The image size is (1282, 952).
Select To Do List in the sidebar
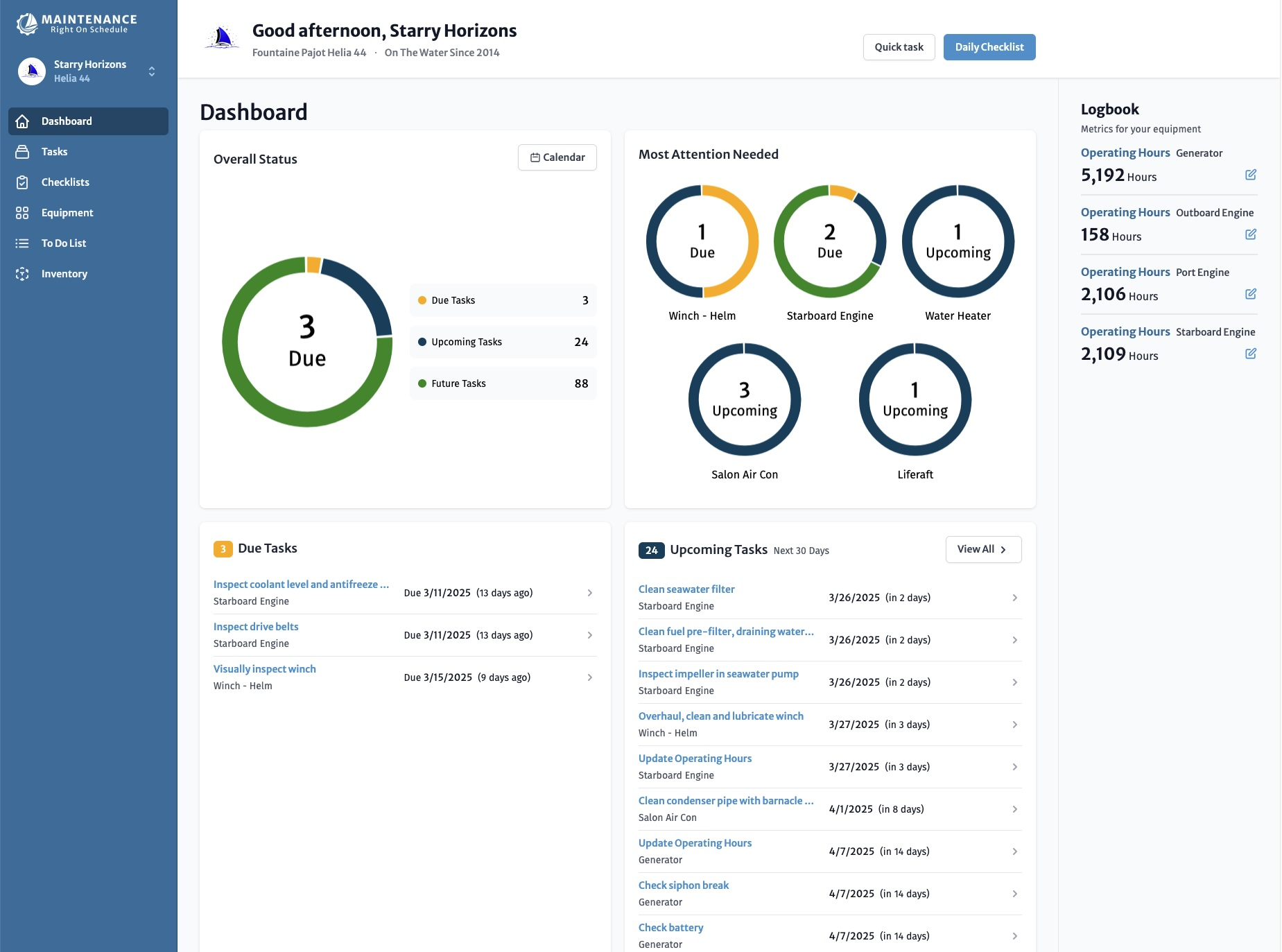click(23, 243)
